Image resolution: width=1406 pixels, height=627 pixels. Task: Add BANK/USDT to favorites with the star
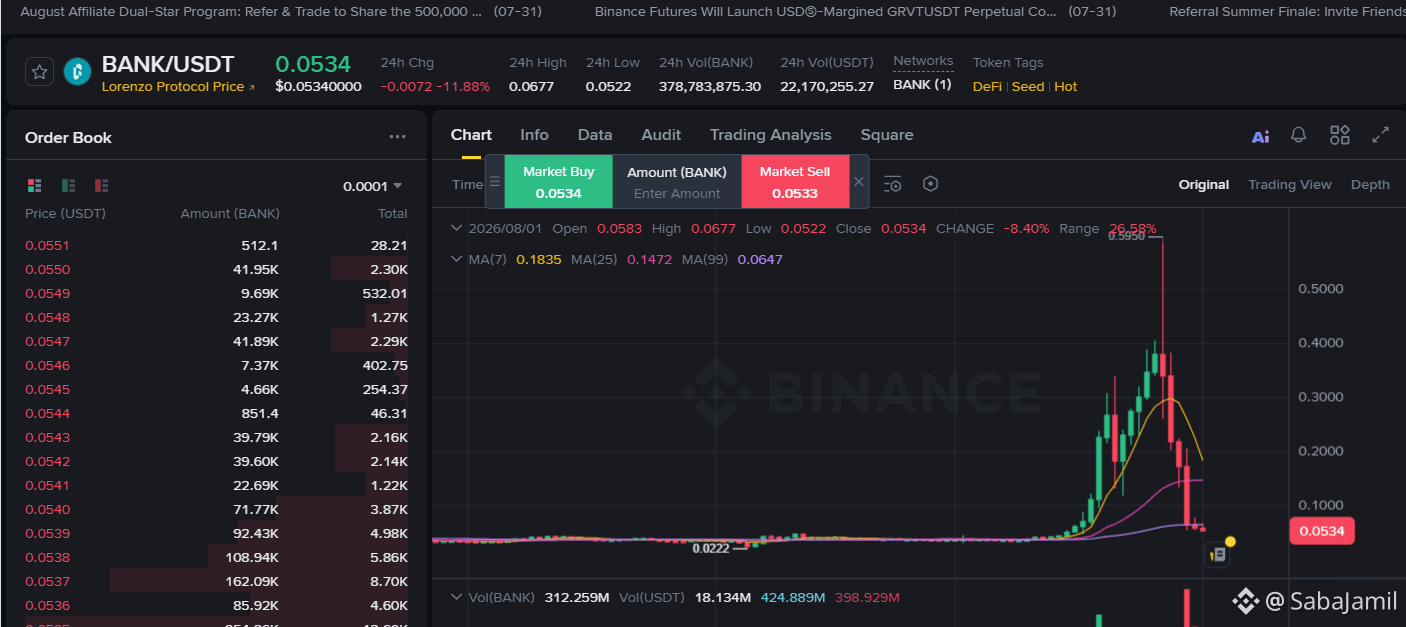click(x=39, y=72)
